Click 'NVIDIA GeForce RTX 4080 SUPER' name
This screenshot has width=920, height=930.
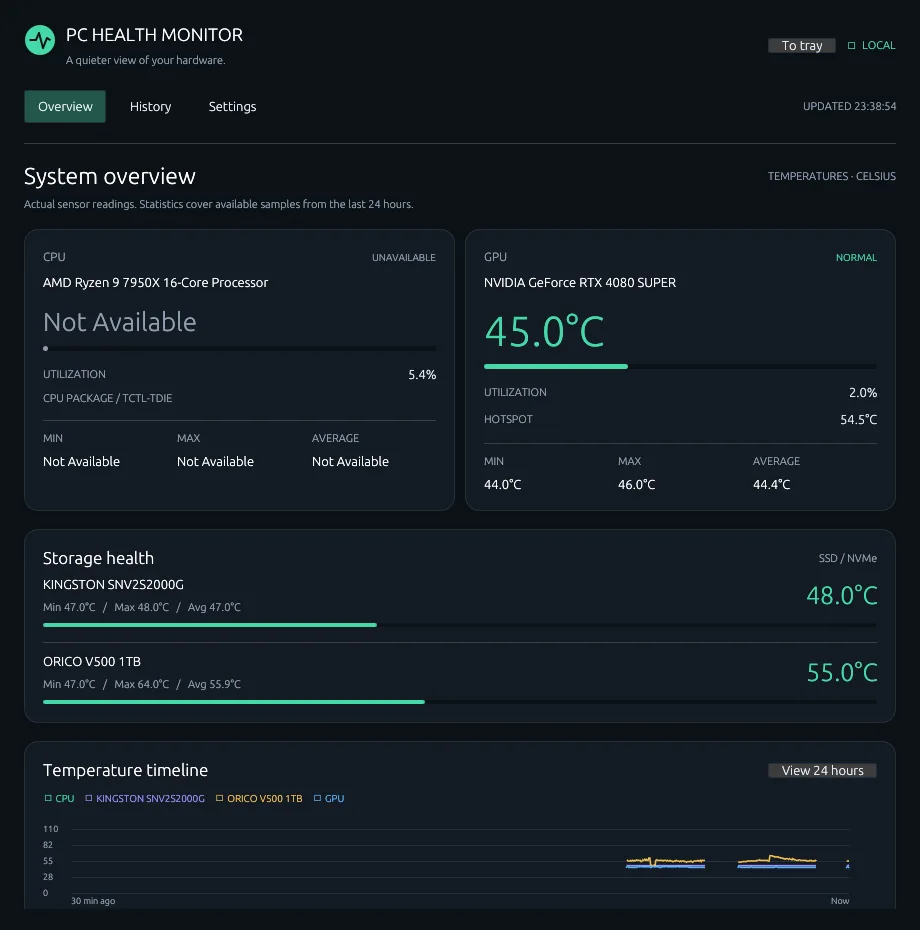click(580, 283)
